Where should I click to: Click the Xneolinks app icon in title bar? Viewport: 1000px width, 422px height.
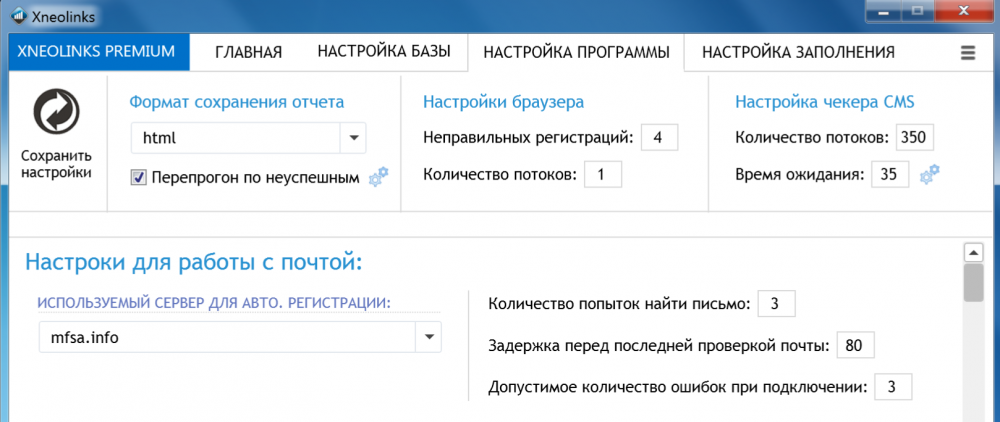tap(21, 15)
